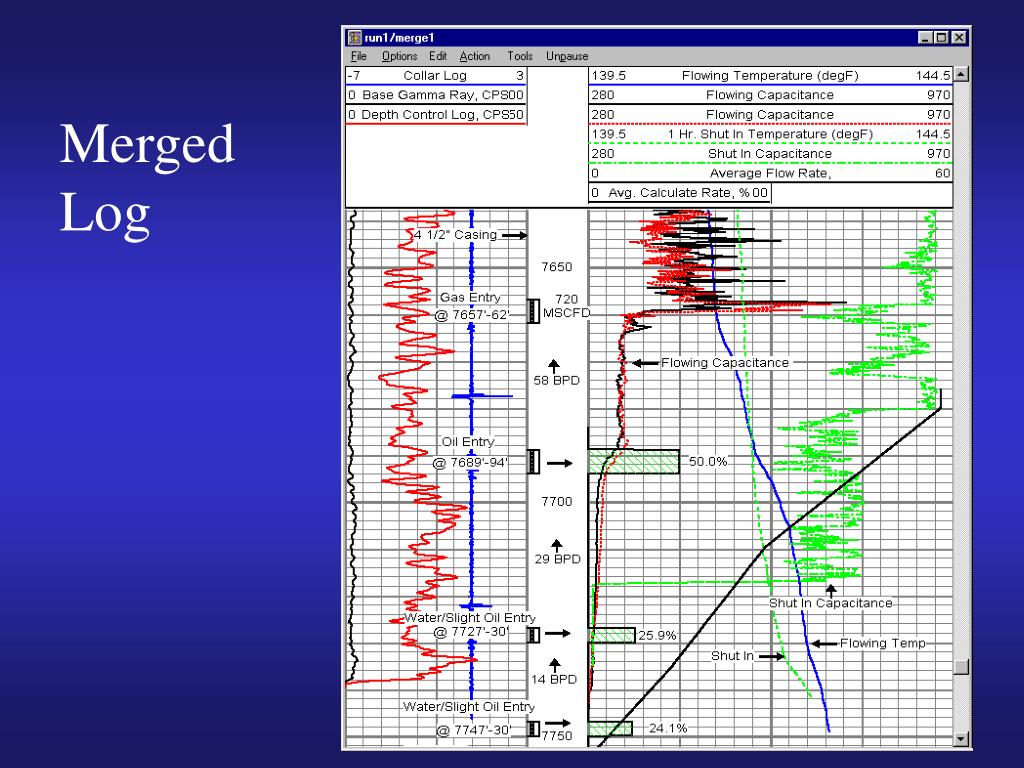Click the 4 1/2" Casing annotation

[x=455, y=235]
